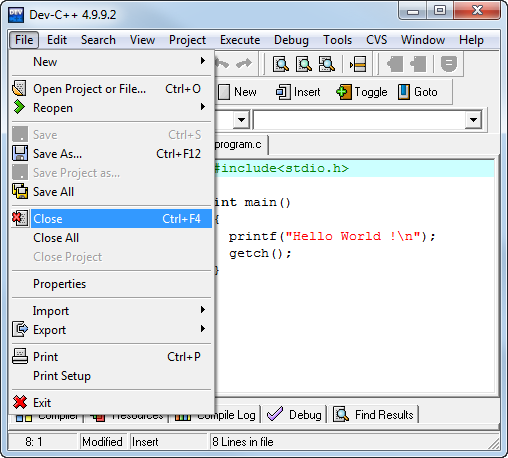
Task: Open Properties from File menu
Action: (112, 284)
